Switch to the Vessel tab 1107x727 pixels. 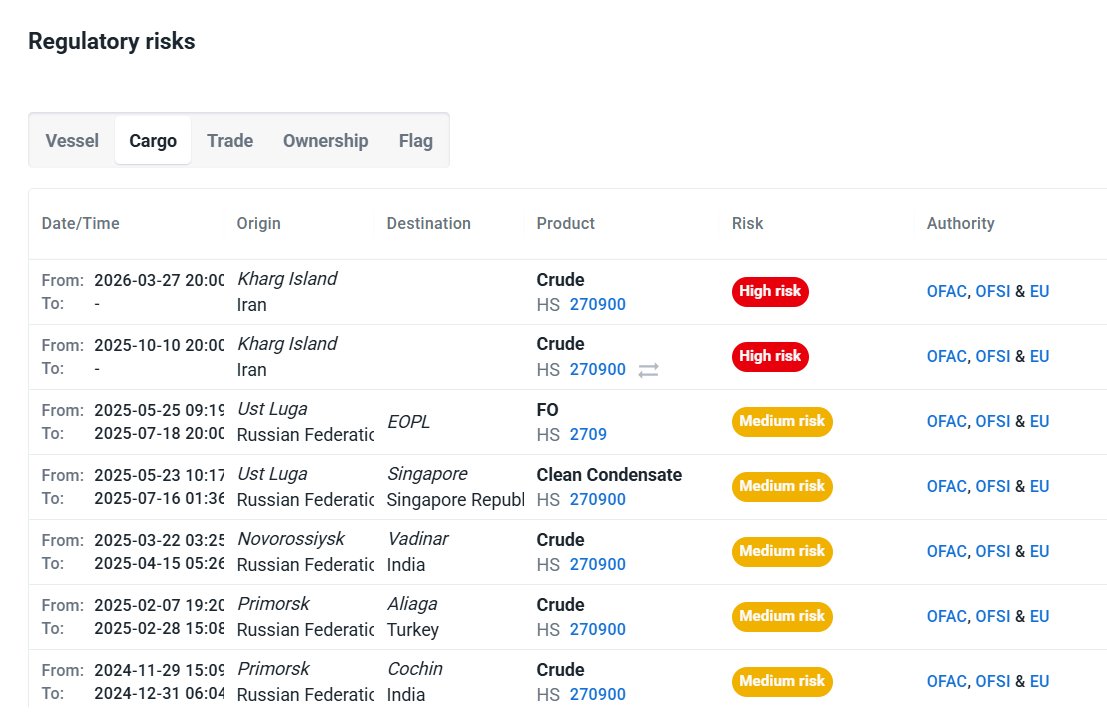72,140
